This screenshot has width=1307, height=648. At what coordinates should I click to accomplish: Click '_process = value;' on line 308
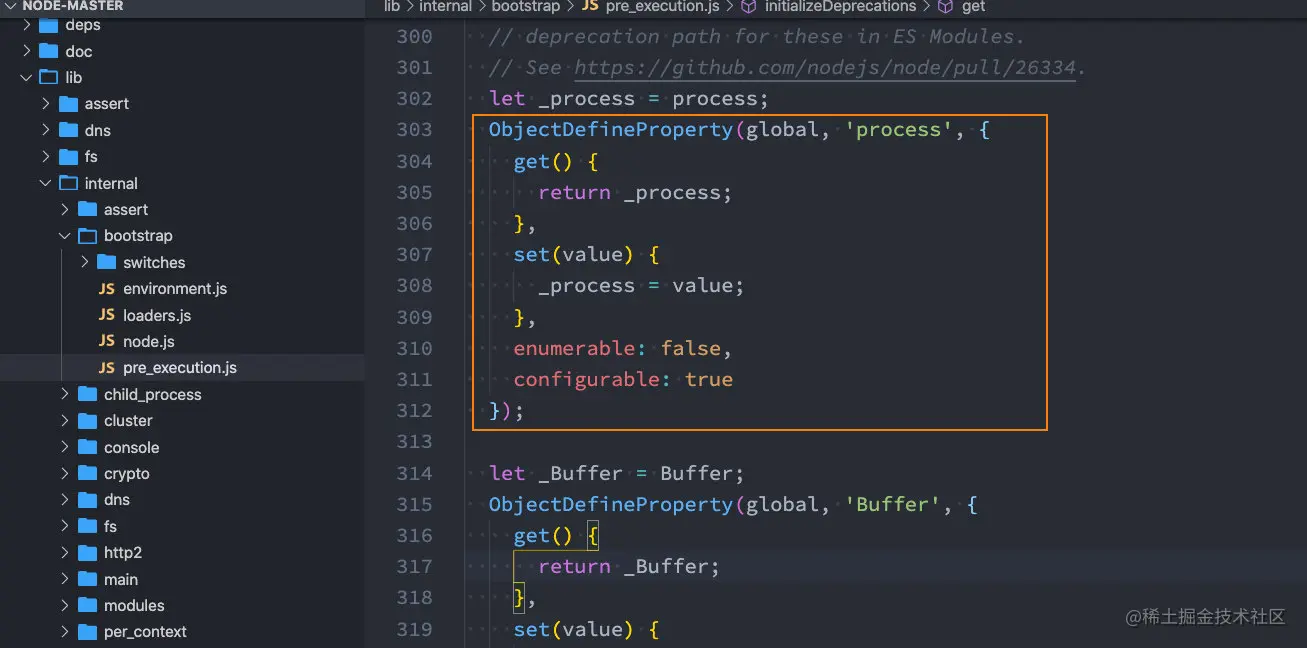(x=641, y=285)
